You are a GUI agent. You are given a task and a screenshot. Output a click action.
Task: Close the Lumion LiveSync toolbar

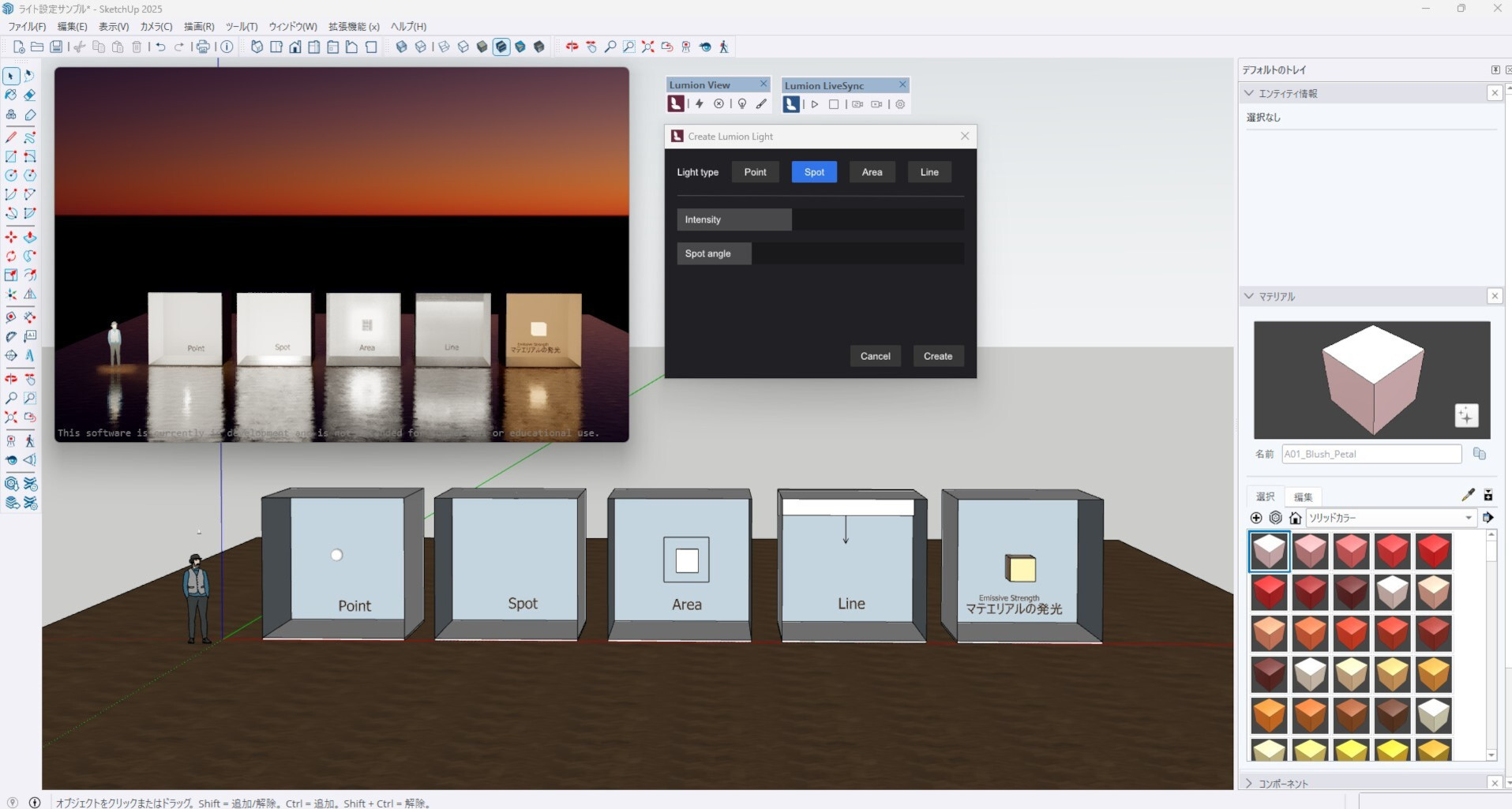[902, 84]
